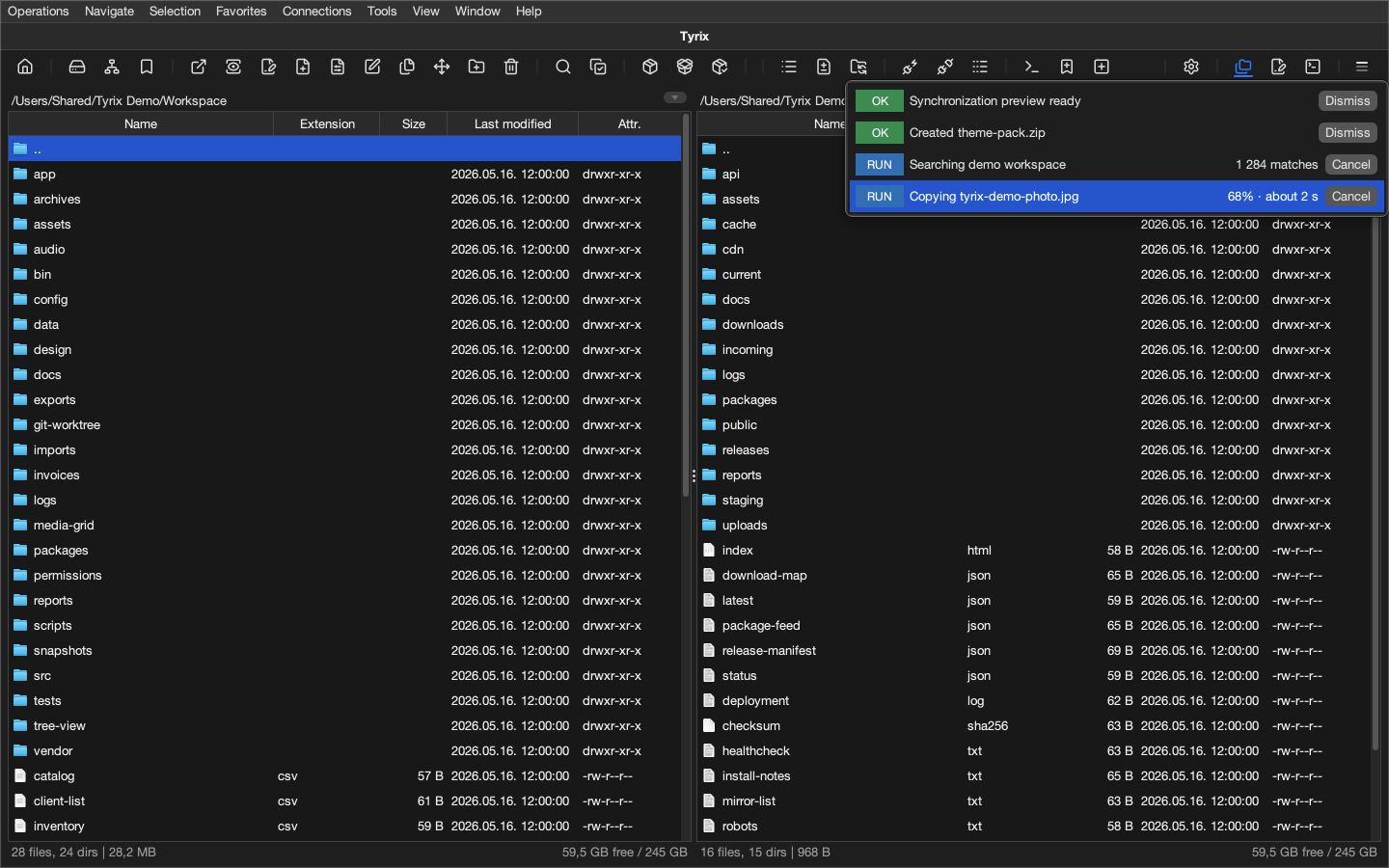Select the vendor folder

(x=344, y=751)
